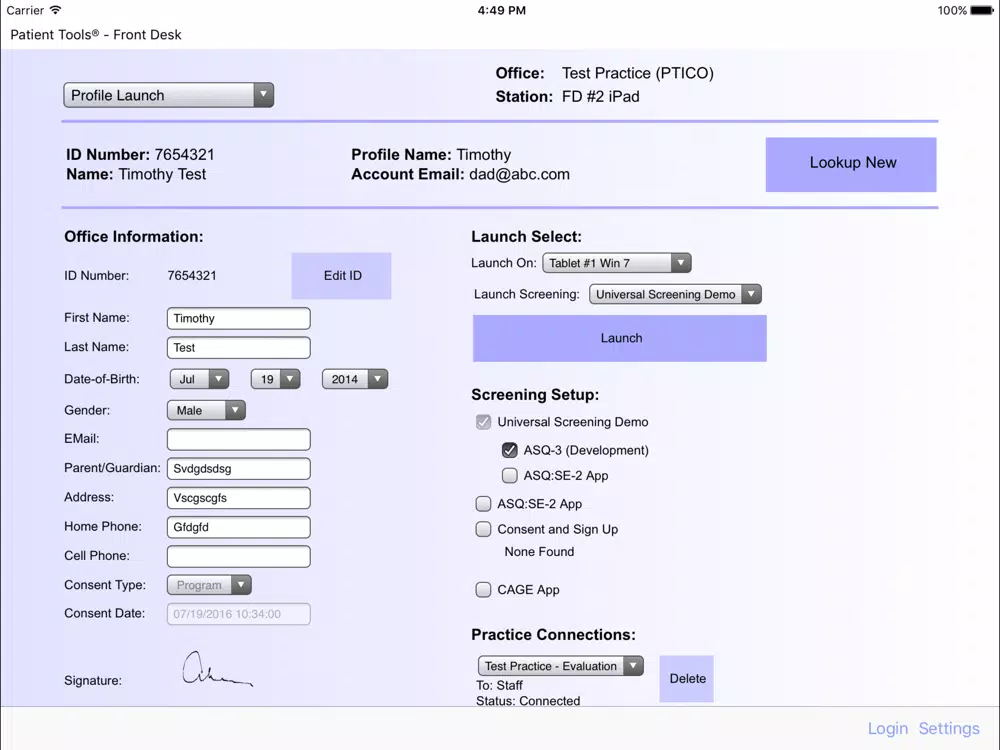Click the Account Email dad@abc.com text

pyautogui.click(x=460, y=174)
